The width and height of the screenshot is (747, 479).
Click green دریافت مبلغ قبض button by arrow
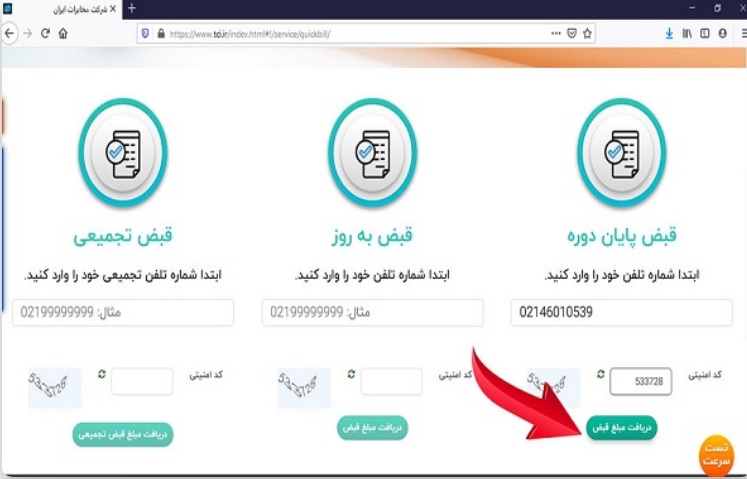(621, 428)
